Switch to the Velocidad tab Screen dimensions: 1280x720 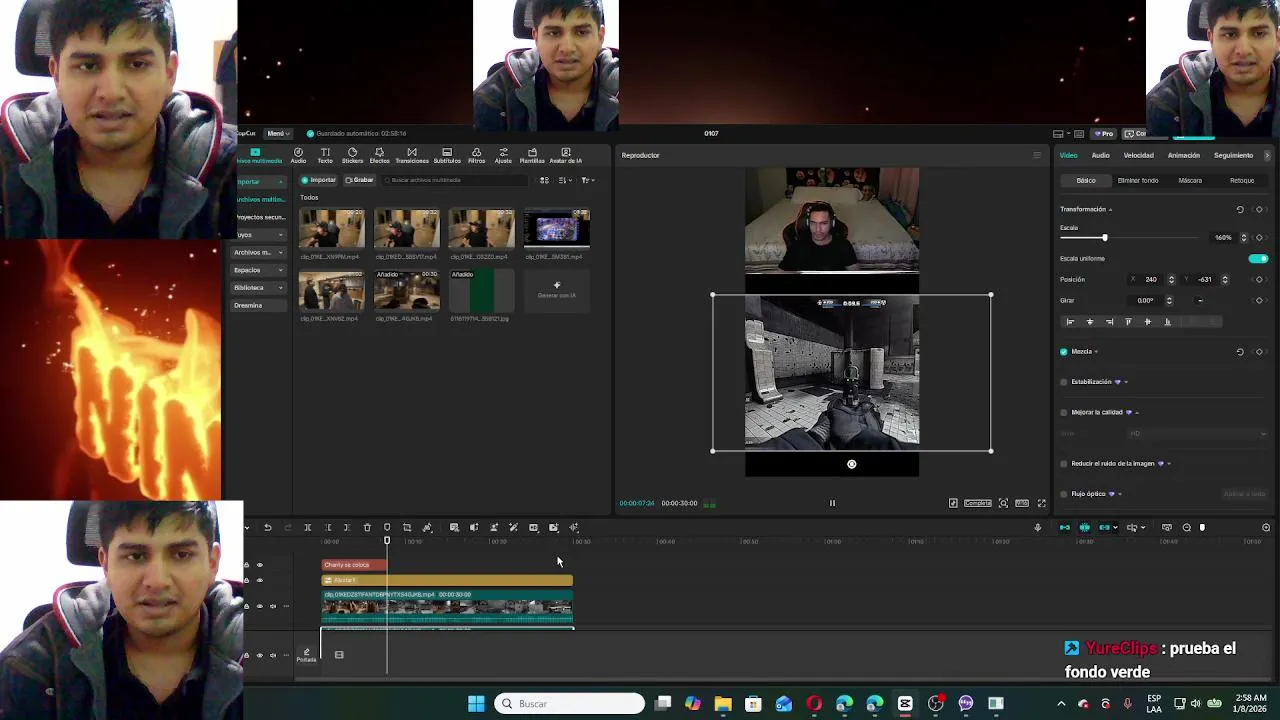pos(1138,155)
